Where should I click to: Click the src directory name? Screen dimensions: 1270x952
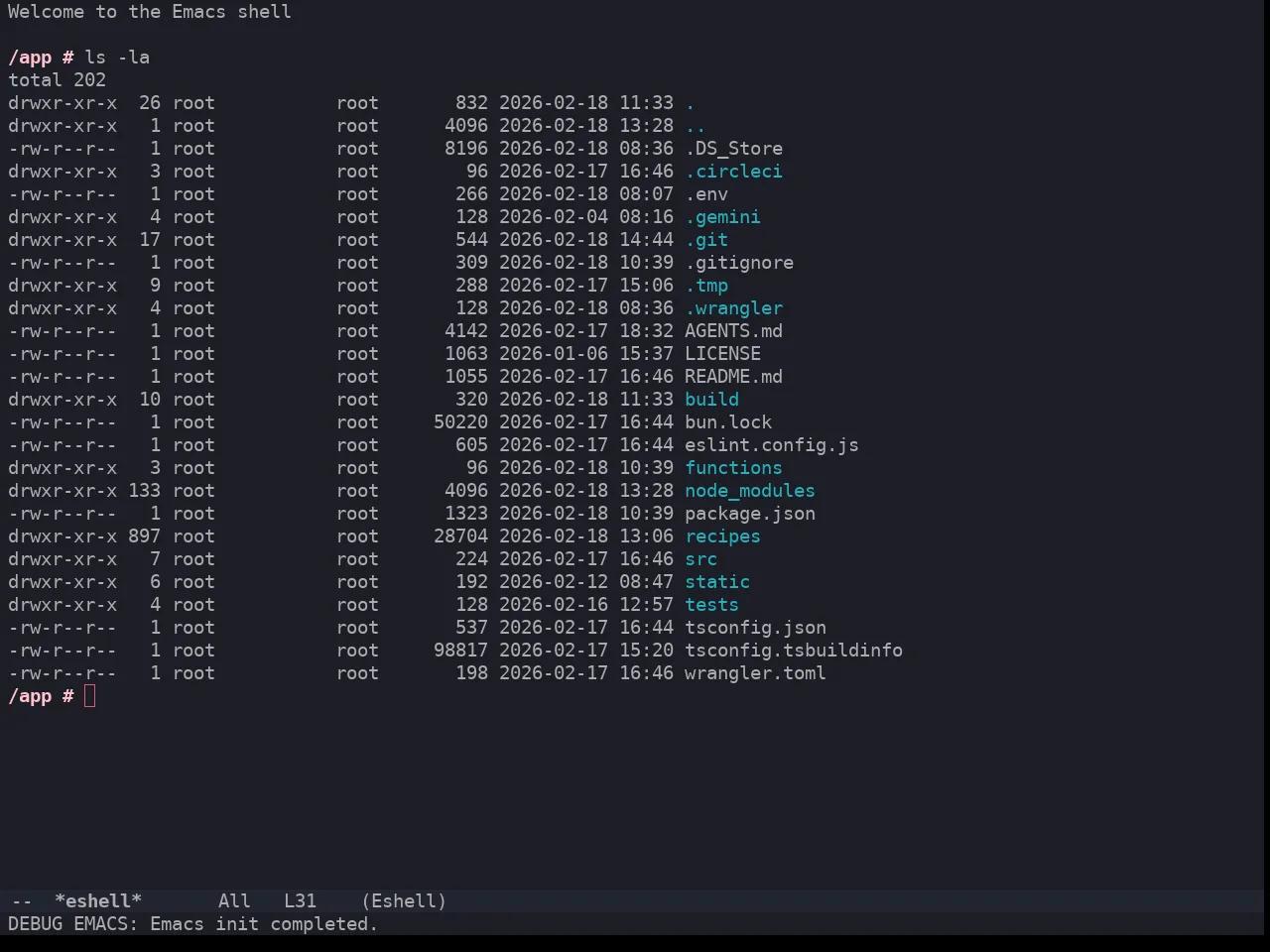[x=700, y=559]
